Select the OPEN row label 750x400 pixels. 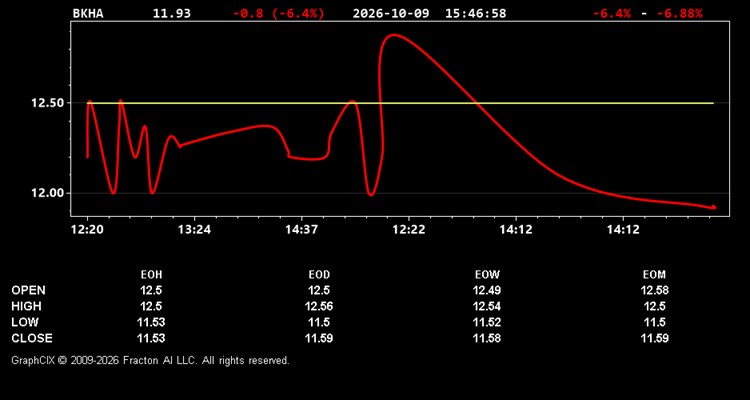[28, 290]
